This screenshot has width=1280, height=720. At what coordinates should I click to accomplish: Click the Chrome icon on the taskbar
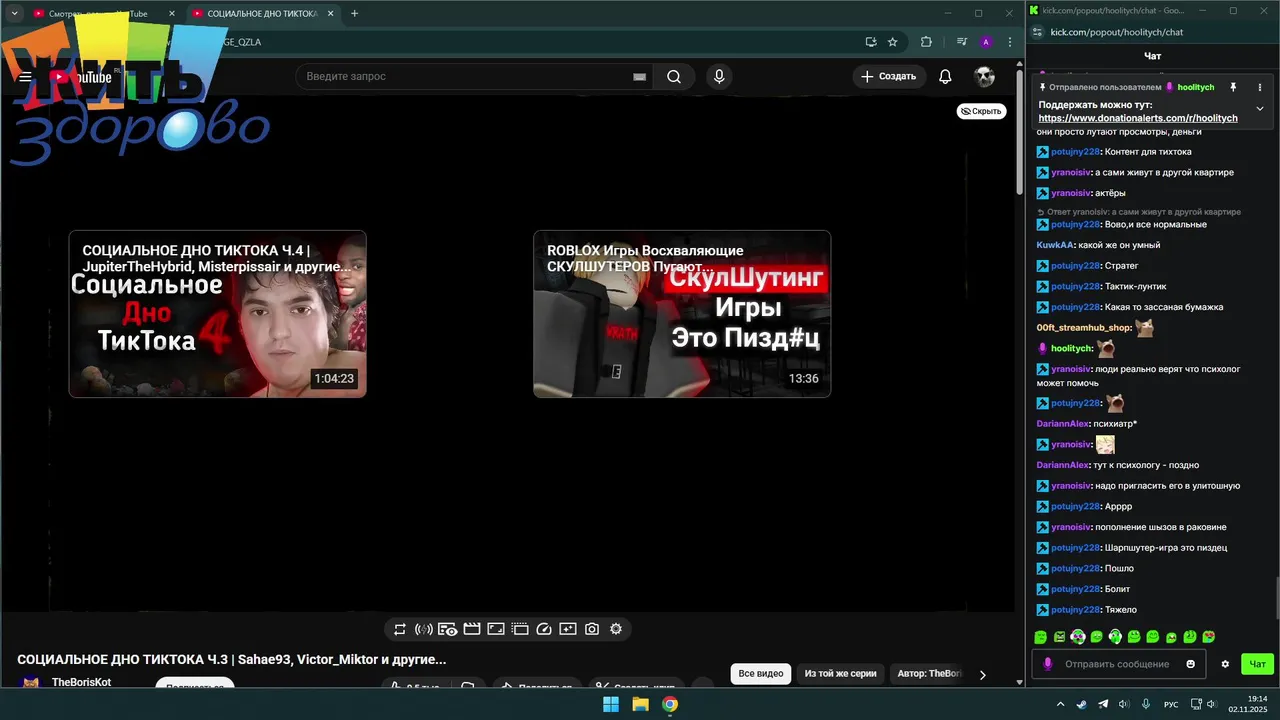pos(670,704)
